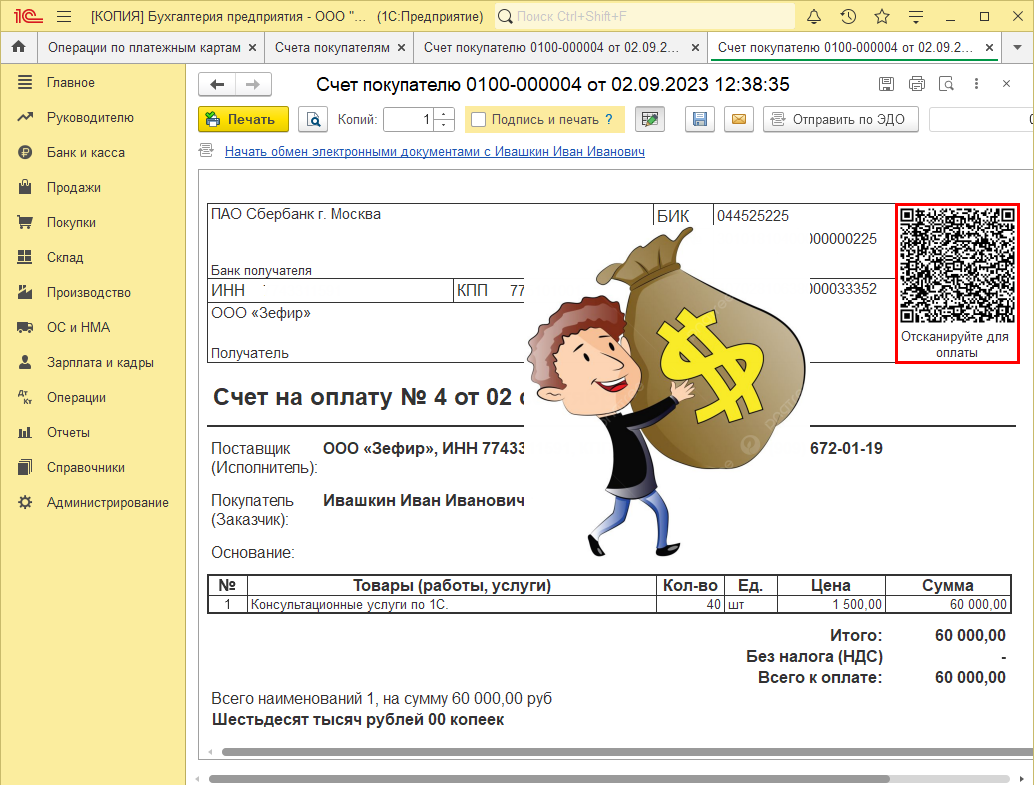Close the active Счет покупателю tab
This screenshot has width=1034, height=785.
(x=989, y=47)
